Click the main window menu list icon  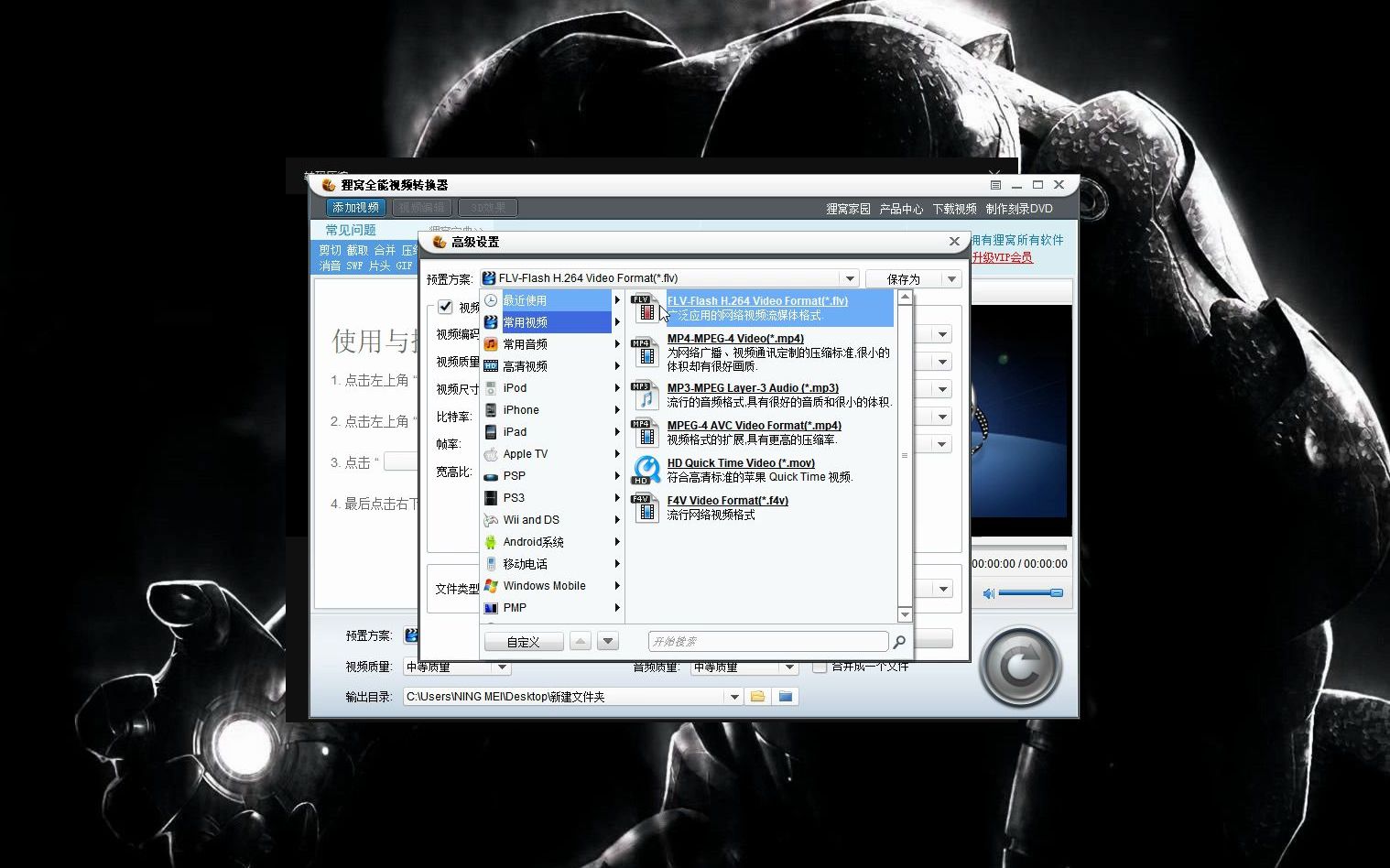(995, 185)
